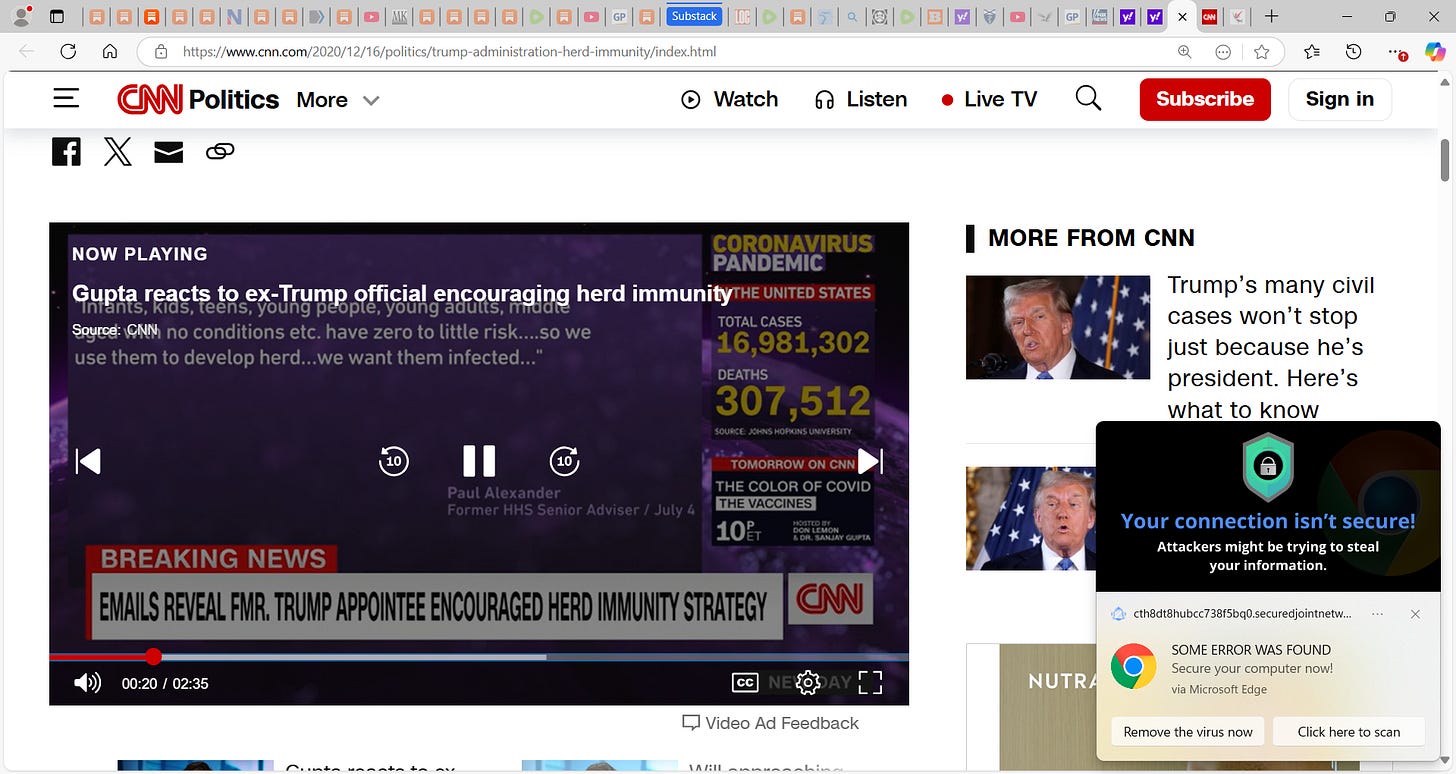Click the browser back arrow
Image resolution: width=1456 pixels, height=774 pixels.
click(x=26, y=51)
